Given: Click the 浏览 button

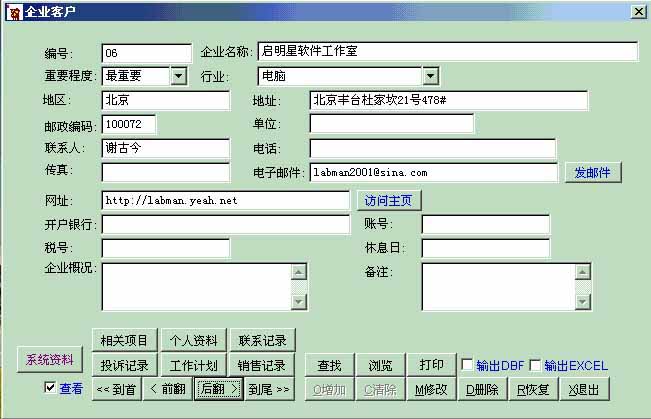Looking at the screenshot, I should 381,365.
